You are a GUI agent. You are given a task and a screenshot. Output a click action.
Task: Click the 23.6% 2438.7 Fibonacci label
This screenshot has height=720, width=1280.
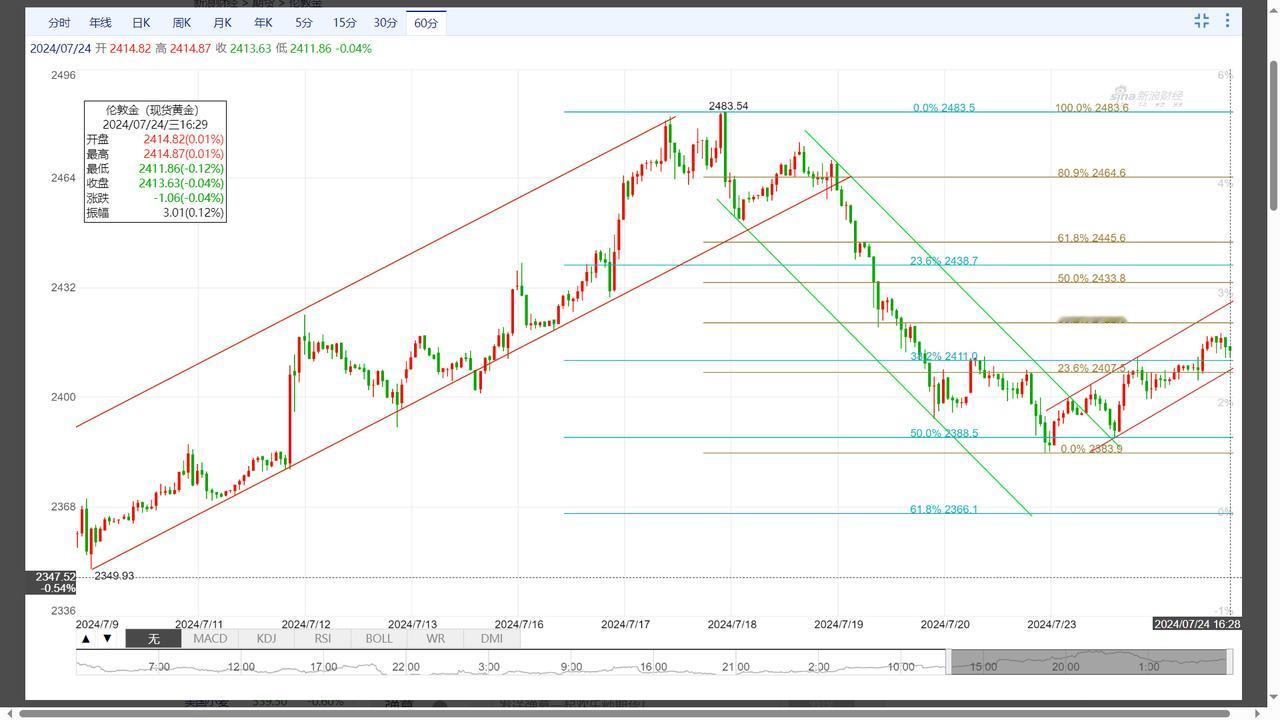click(944, 261)
